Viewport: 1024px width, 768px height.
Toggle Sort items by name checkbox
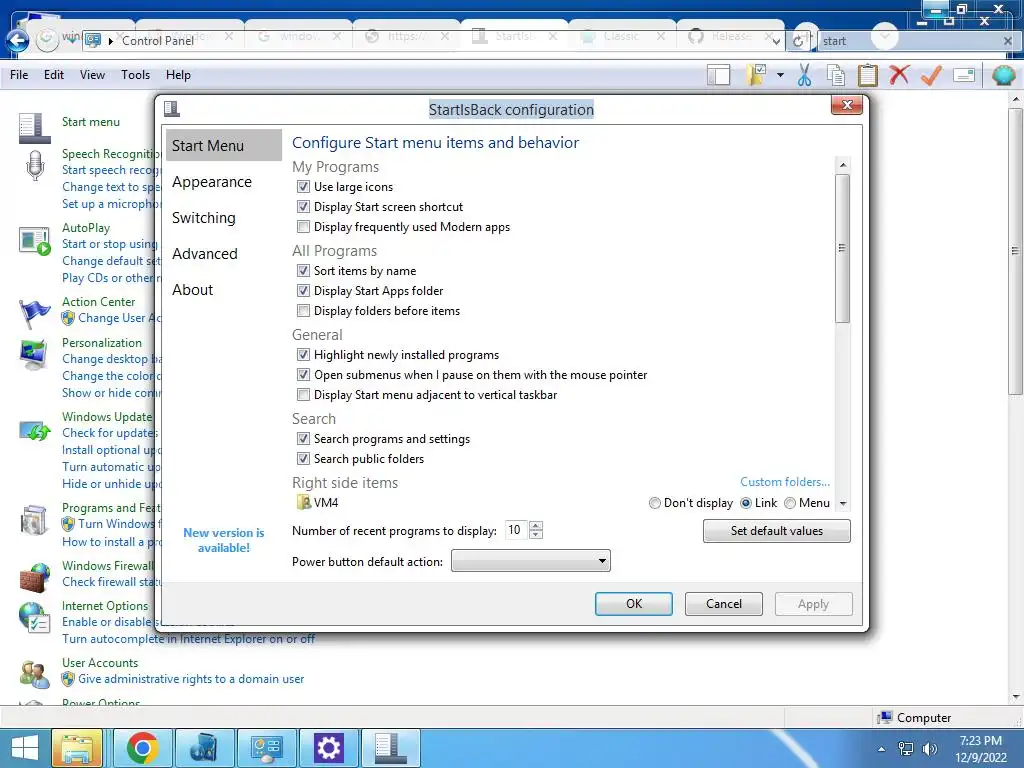[x=303, y=271]
